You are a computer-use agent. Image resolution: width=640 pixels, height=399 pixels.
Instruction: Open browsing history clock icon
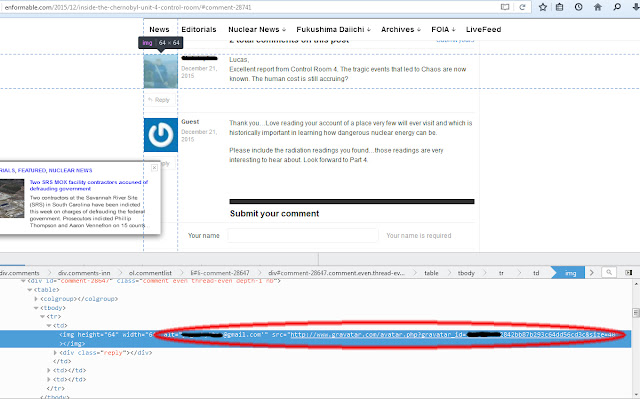pyautogui.click(x=578, y=7)
